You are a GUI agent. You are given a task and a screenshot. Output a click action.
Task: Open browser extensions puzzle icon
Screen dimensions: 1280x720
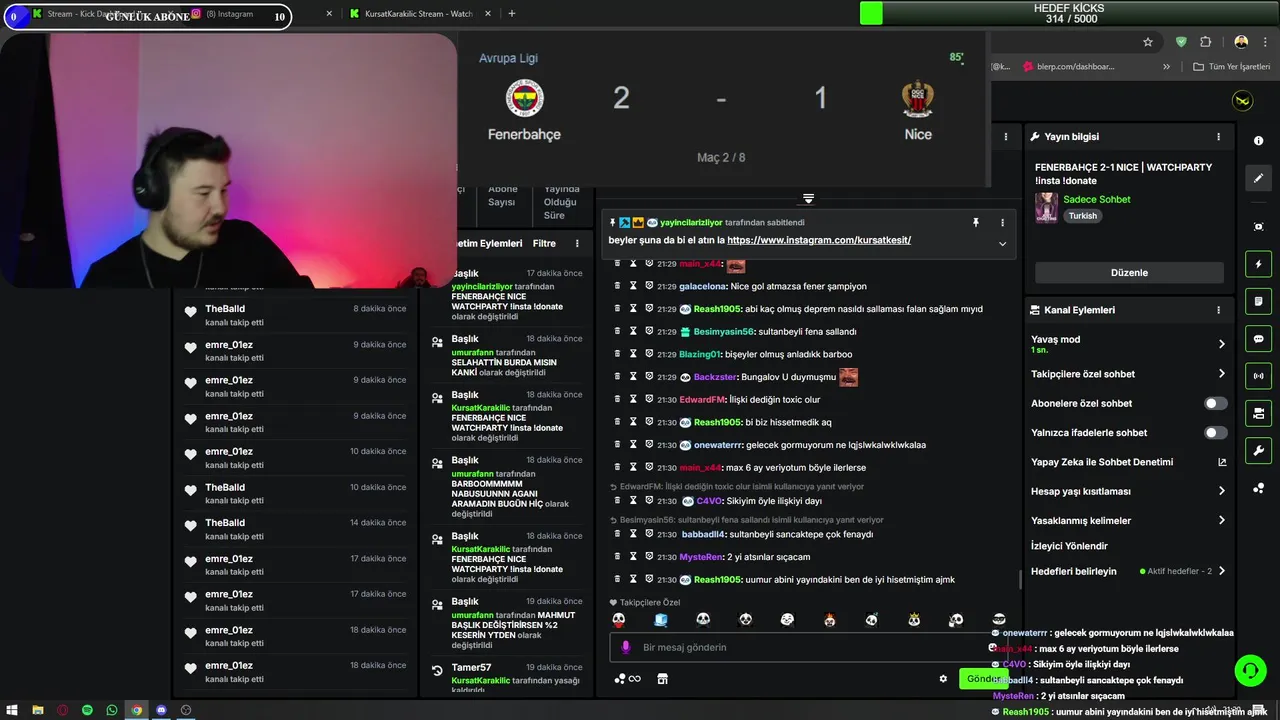coord(1205,42)
